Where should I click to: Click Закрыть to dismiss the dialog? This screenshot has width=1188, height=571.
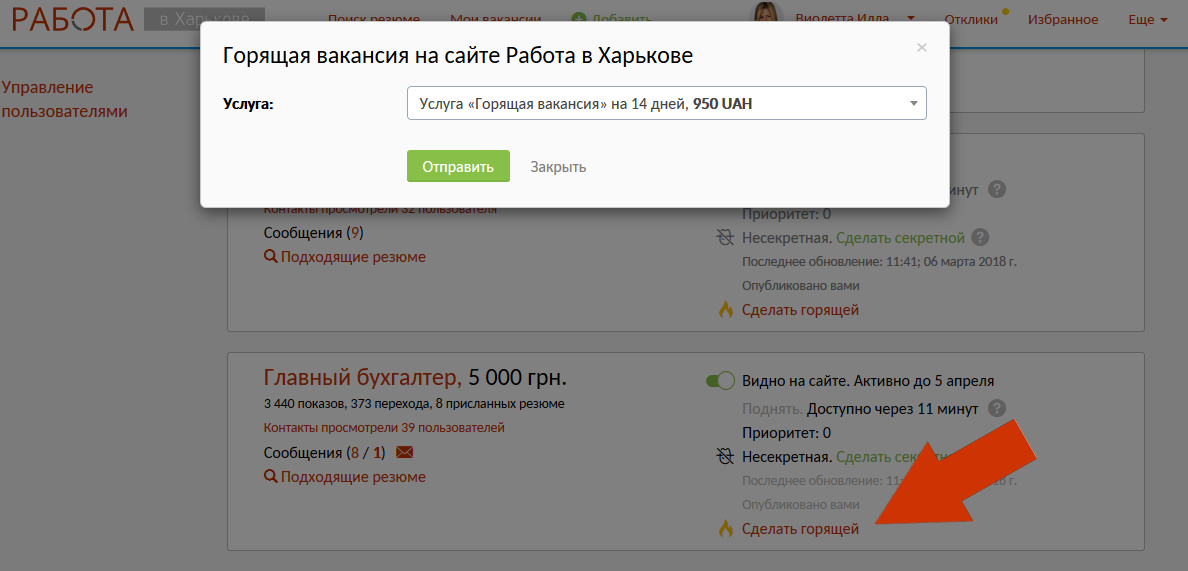click(558, 167)
